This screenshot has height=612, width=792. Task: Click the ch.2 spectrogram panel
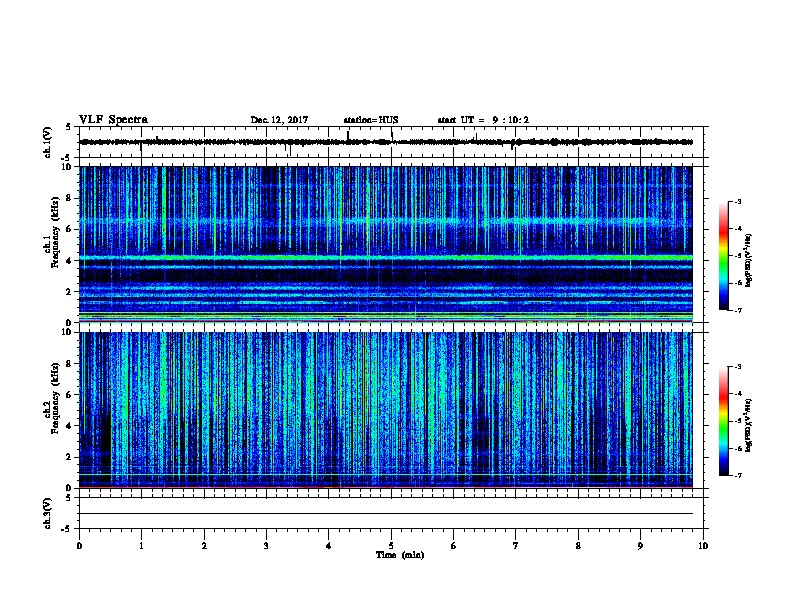tap(386, 410)
